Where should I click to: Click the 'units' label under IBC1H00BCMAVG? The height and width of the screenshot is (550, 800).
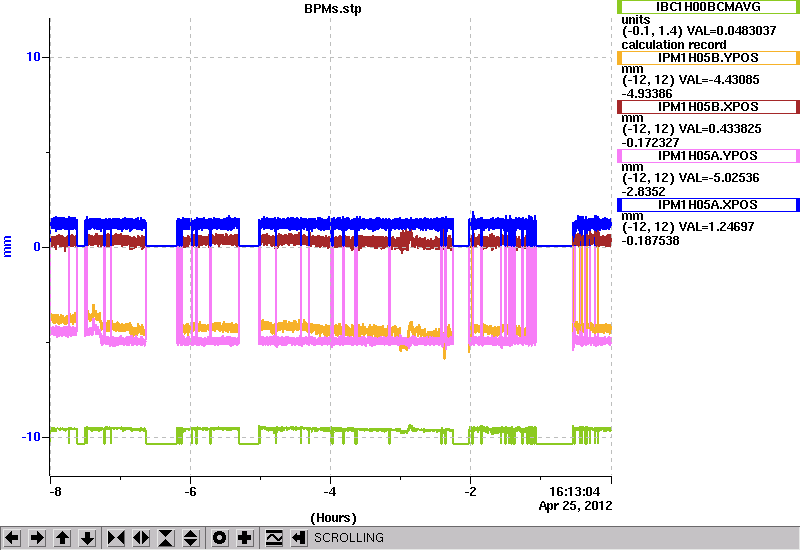point(636,20)
